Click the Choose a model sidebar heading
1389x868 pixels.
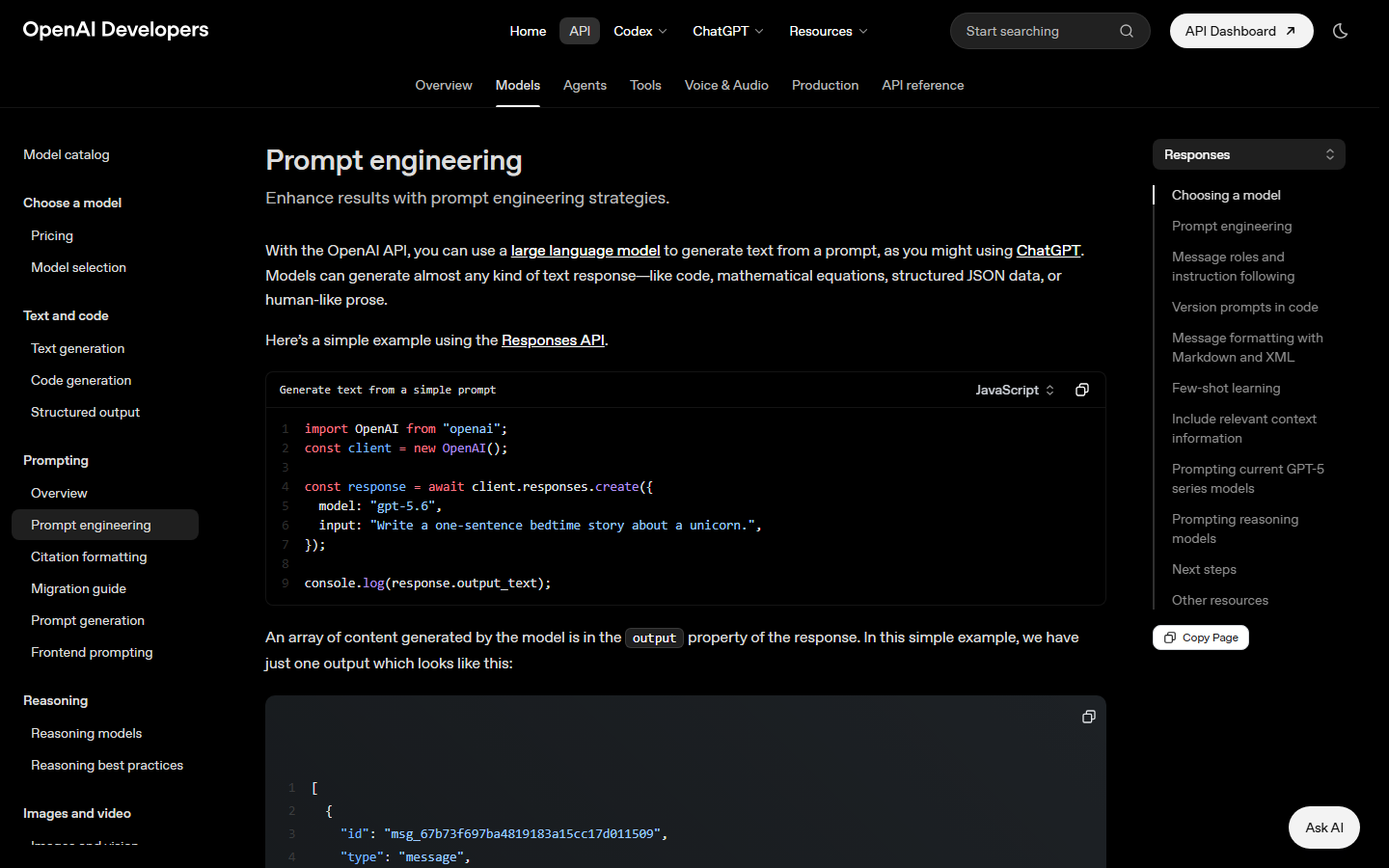pos(72,203)
